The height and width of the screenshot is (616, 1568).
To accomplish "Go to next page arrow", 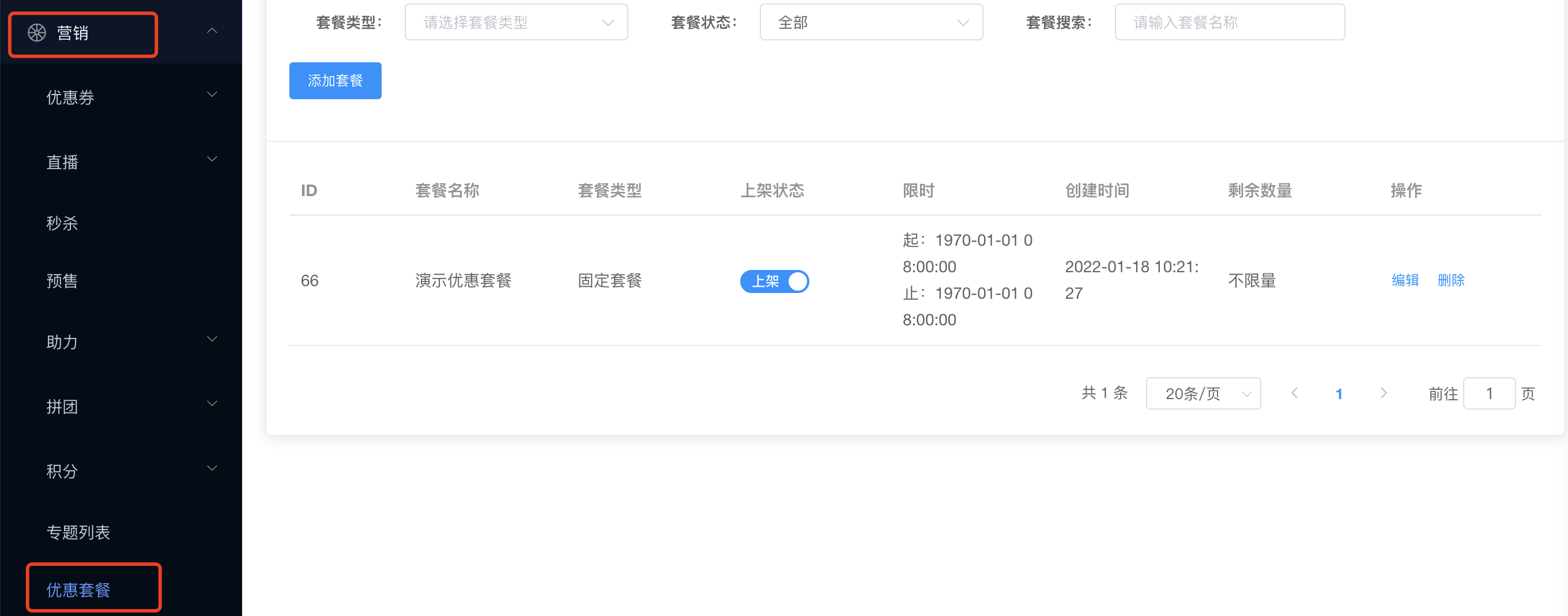I will point(1384,393).
